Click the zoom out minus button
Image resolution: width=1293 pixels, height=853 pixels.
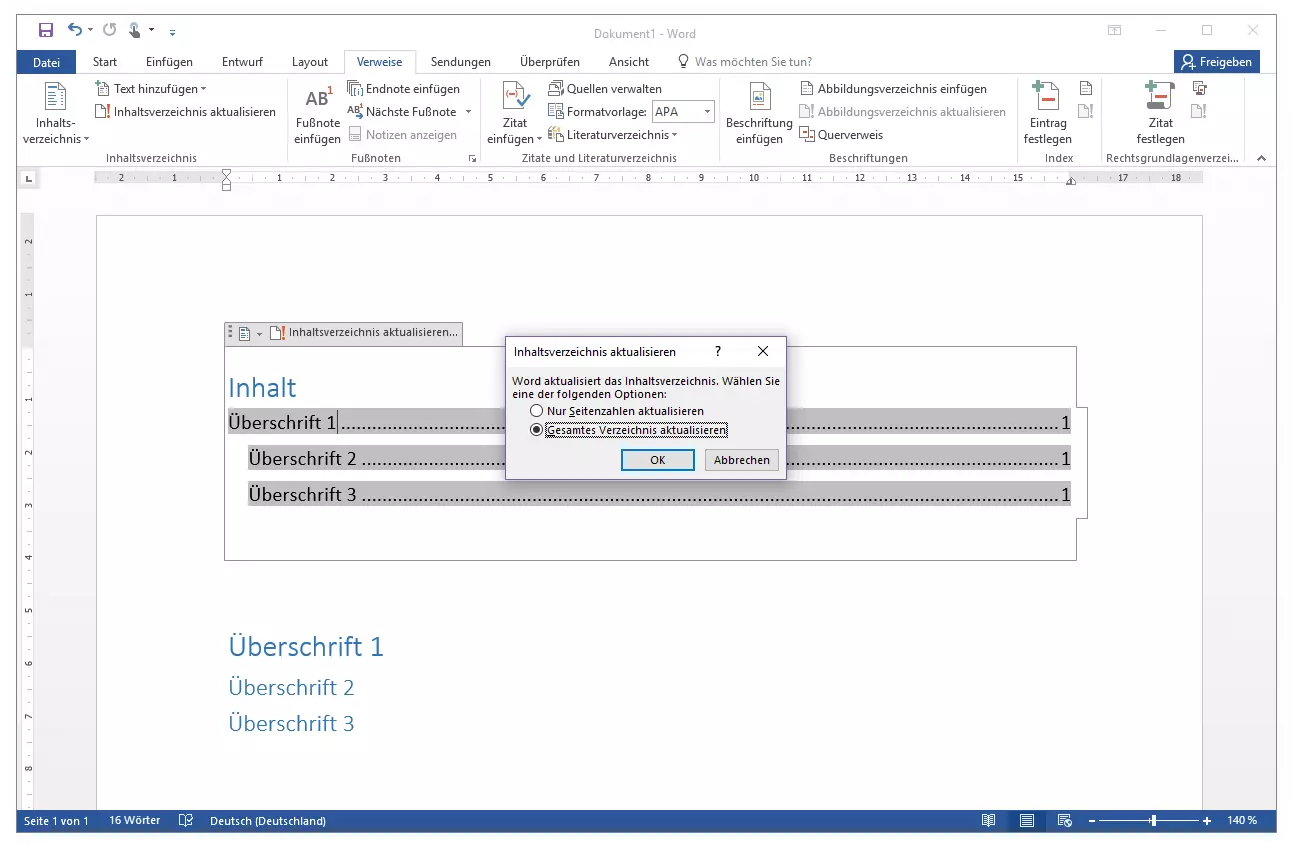pyautogui.click(x=1092, y=821)
